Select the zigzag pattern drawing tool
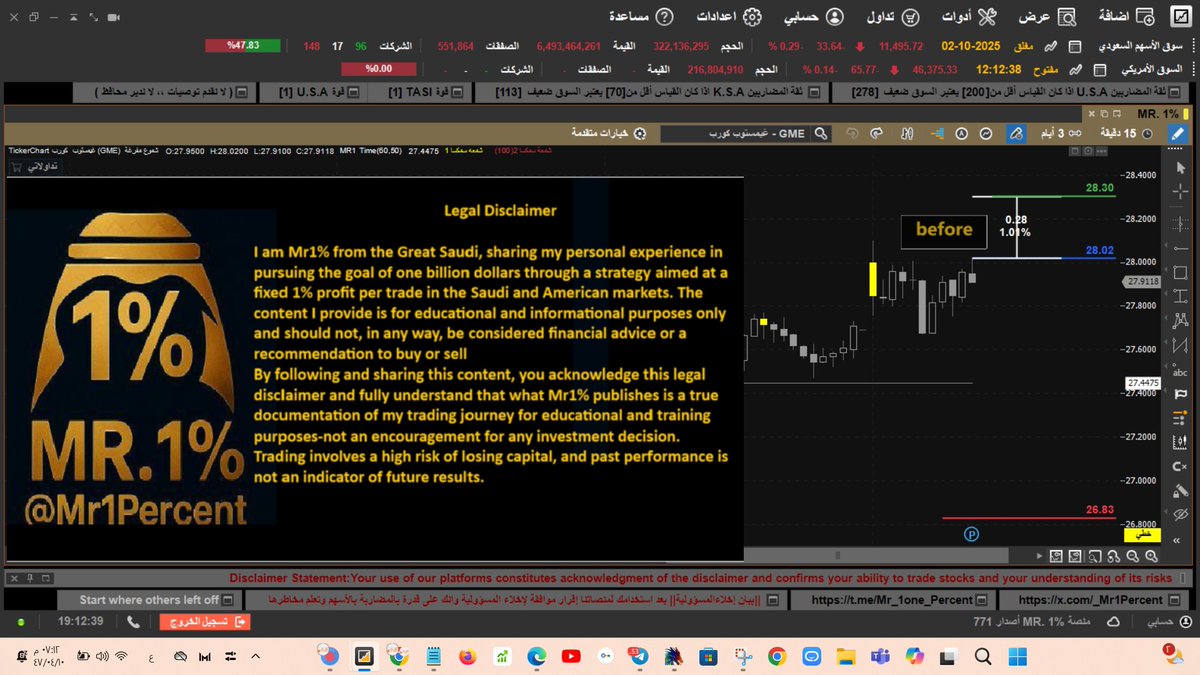This screenshot has height=675, width=1200. 1182,346
